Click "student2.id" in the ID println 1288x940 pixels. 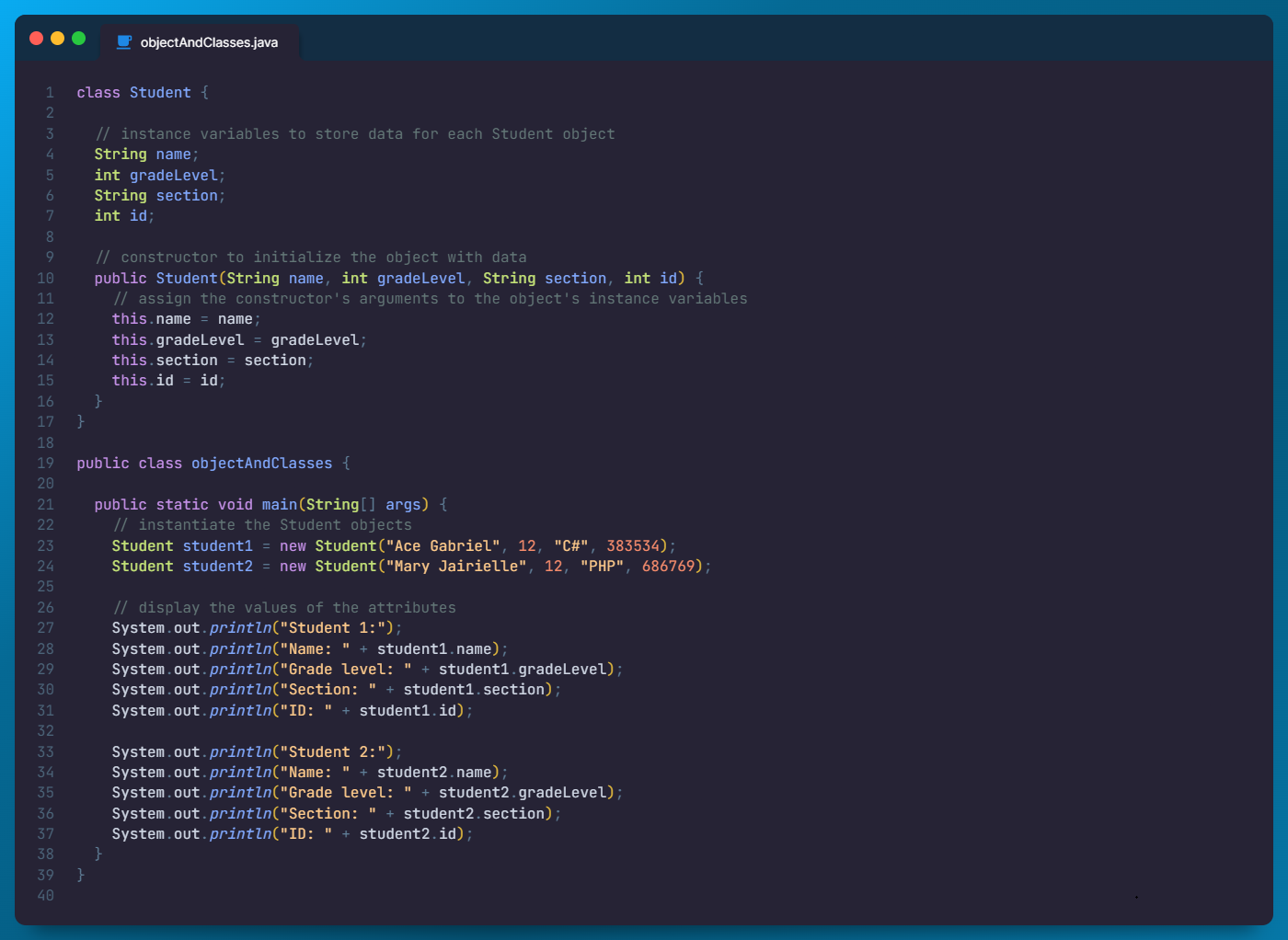(408, 834)
